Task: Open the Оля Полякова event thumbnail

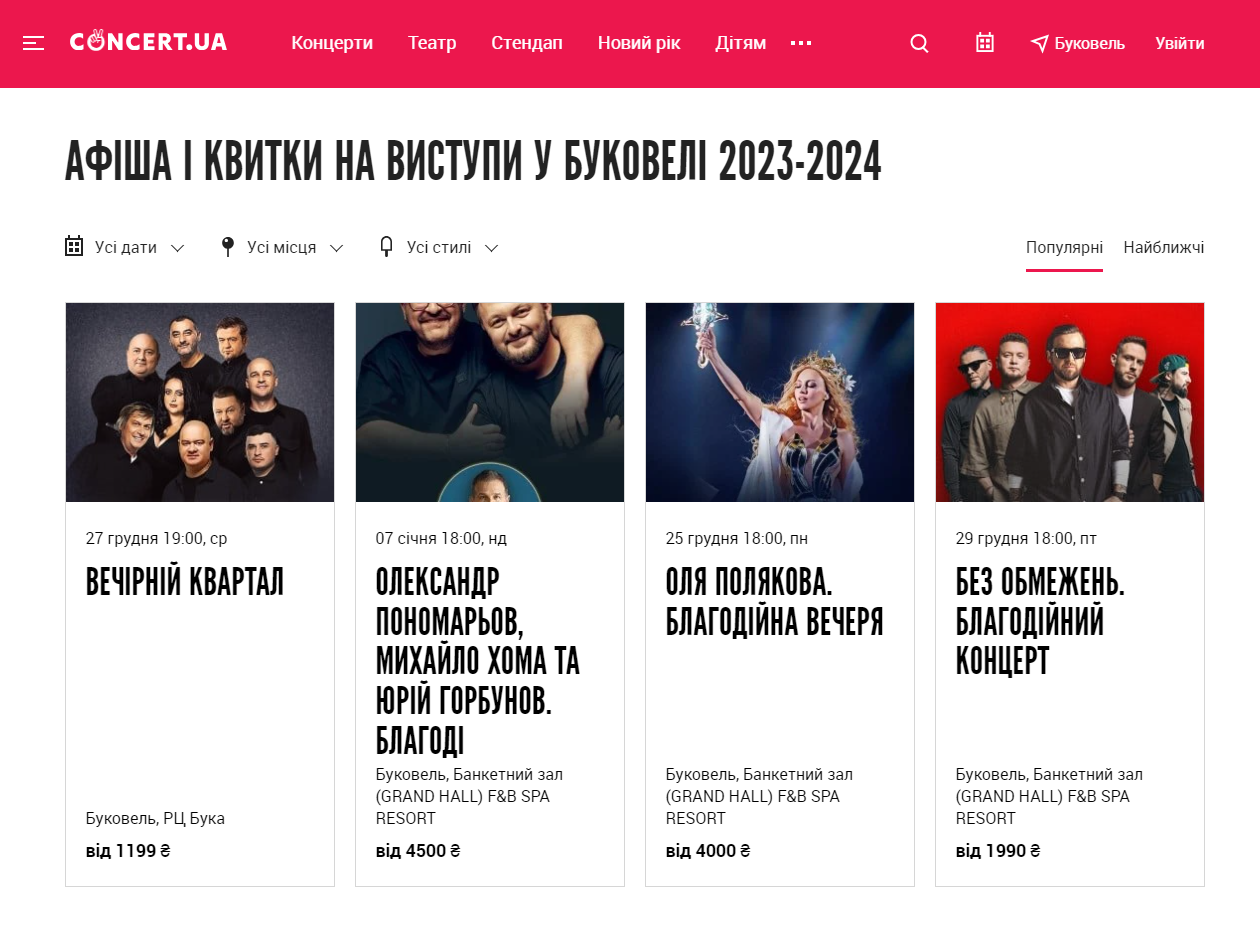Action: (780, 402)
